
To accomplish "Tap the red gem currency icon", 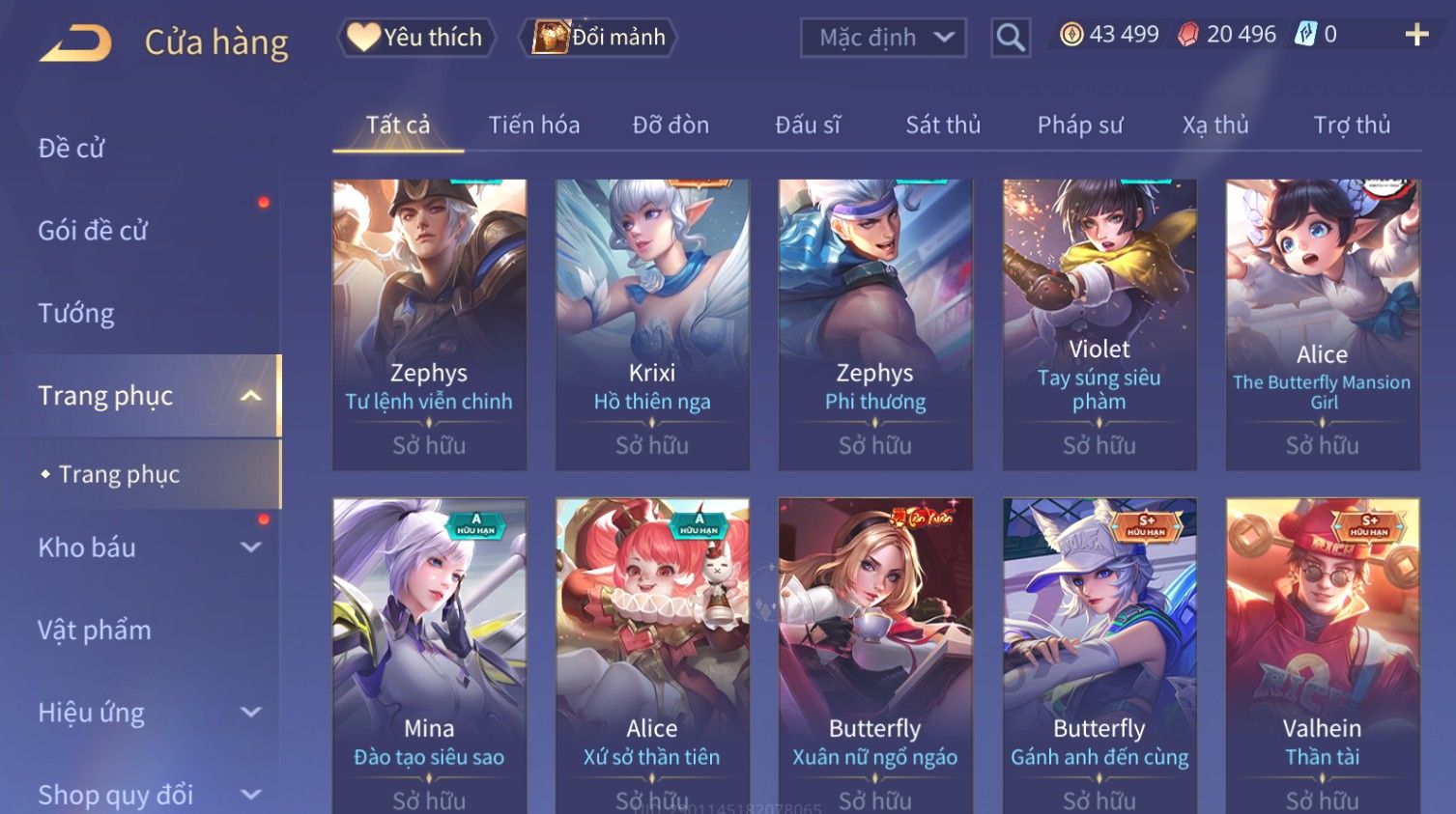I will pos(1188,35).
